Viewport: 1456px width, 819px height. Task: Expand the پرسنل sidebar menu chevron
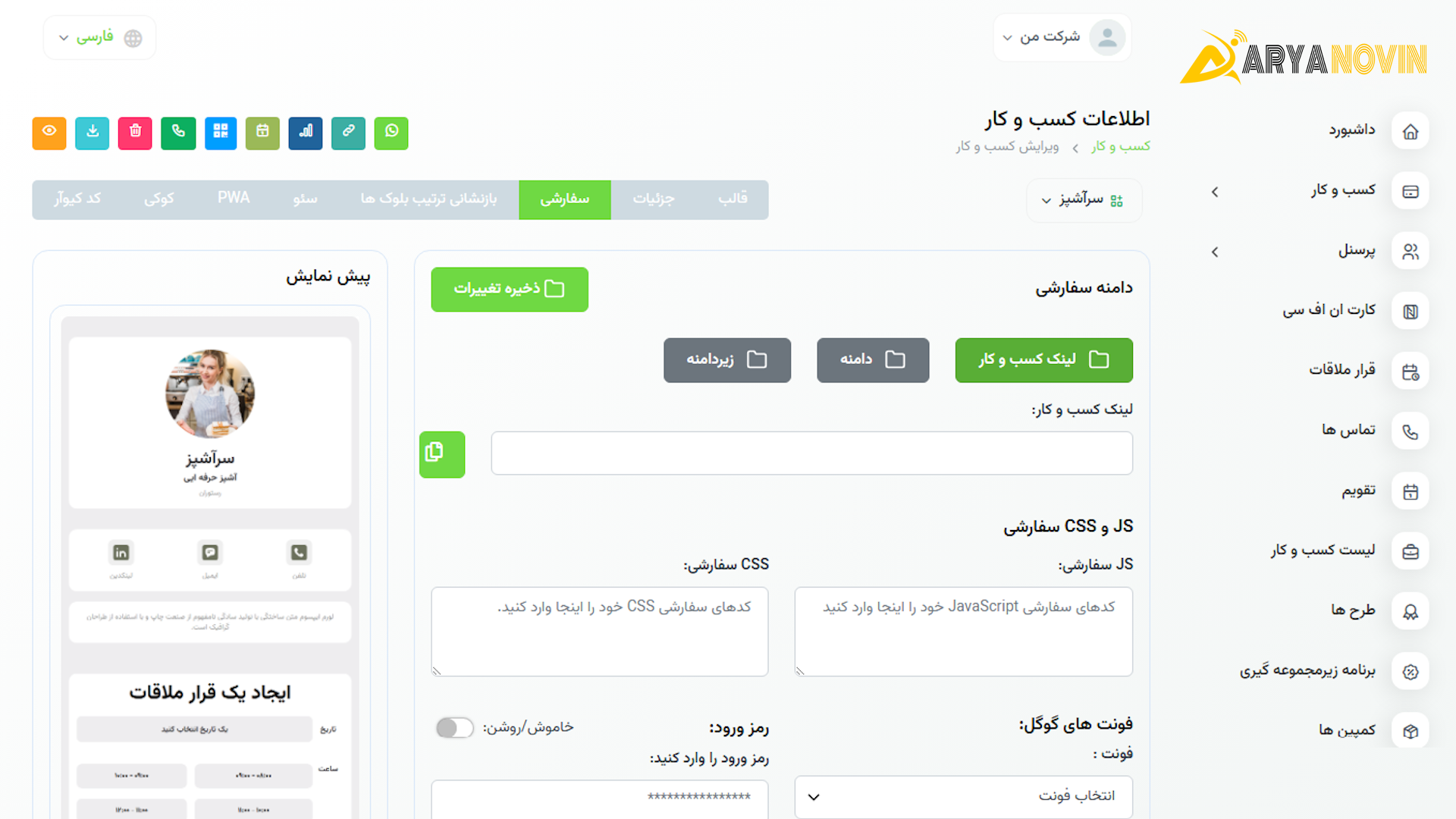(1215, 252)
